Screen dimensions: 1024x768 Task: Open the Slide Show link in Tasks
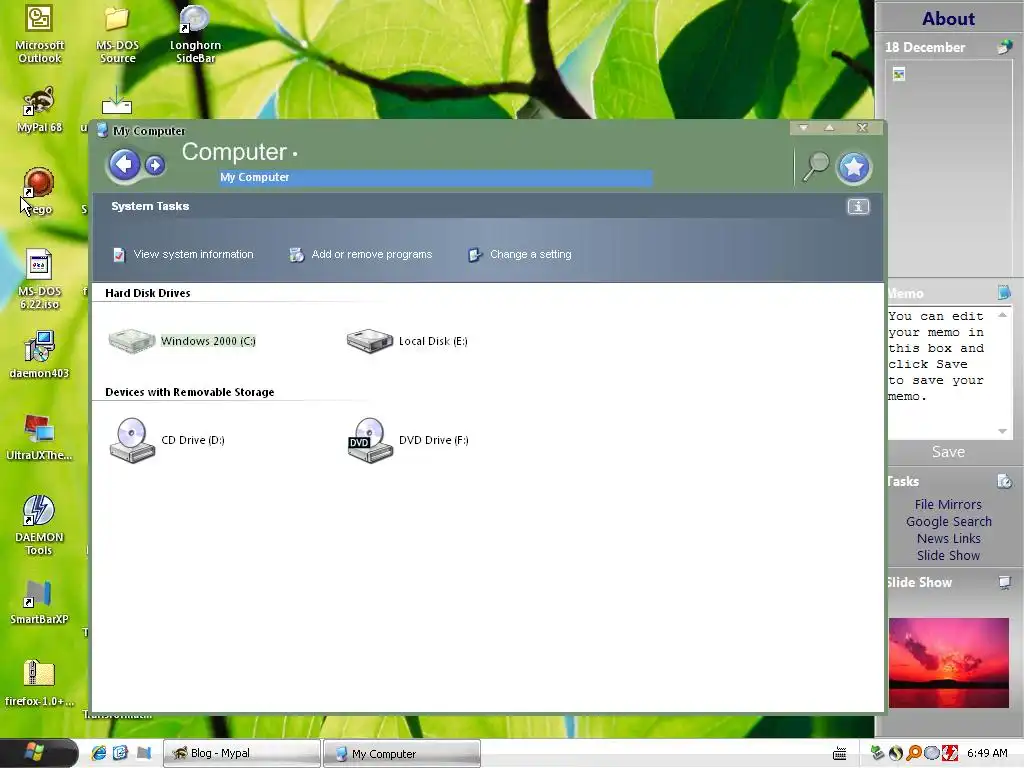(x=948, y=555)
